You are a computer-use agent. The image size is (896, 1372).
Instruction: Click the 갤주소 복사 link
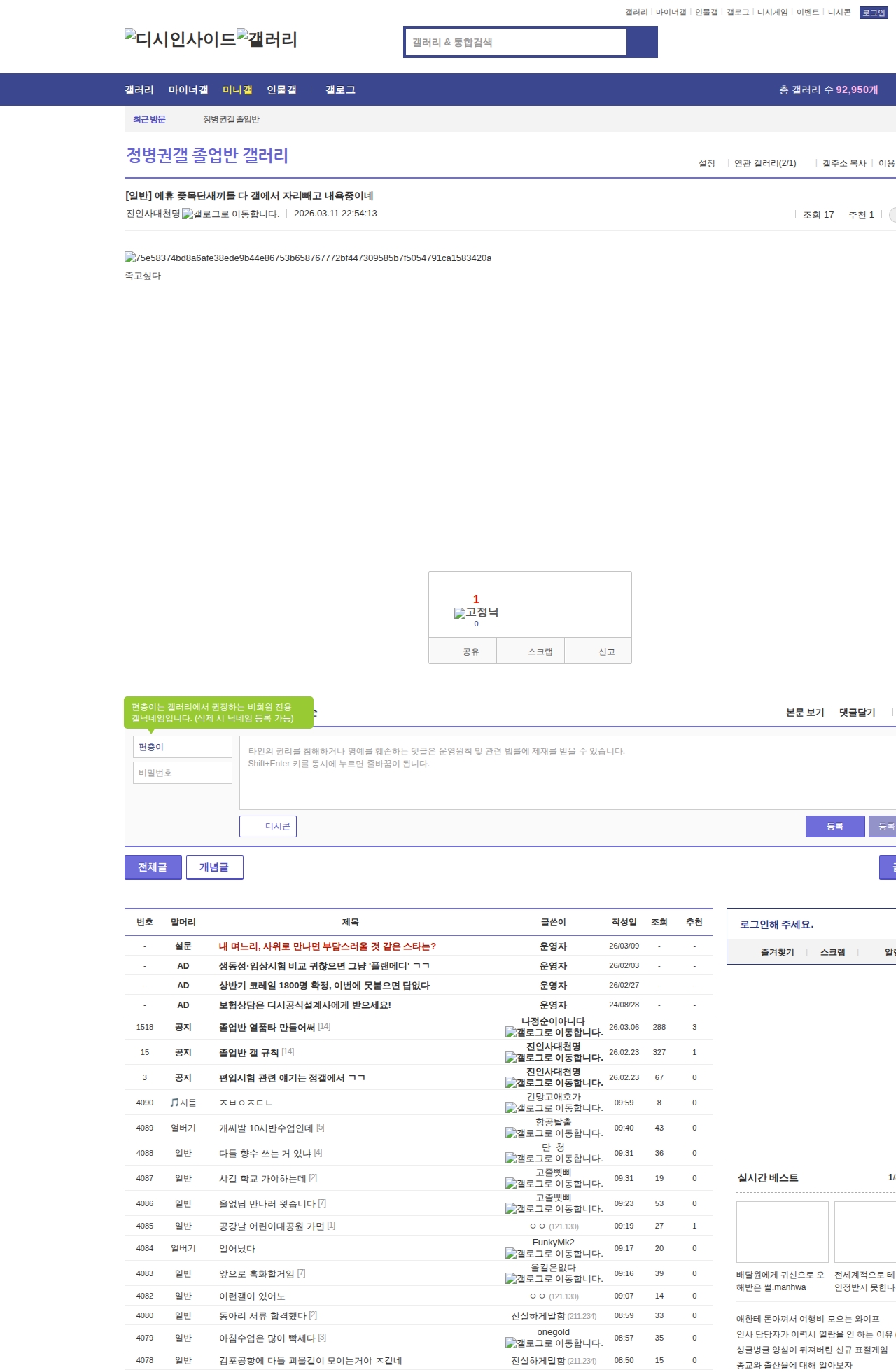point(844,163)
